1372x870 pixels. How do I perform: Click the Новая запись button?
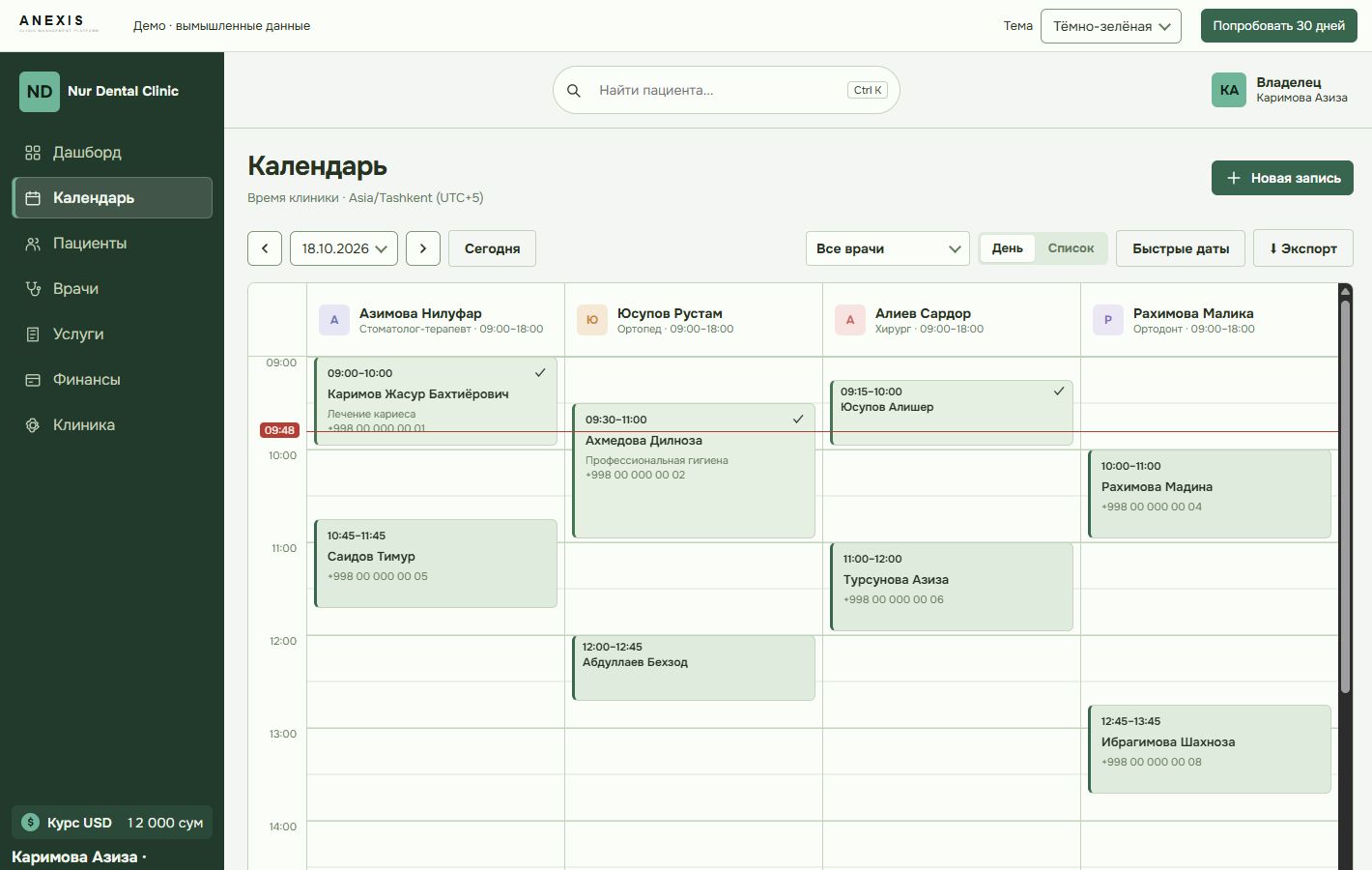(1282, 178)
